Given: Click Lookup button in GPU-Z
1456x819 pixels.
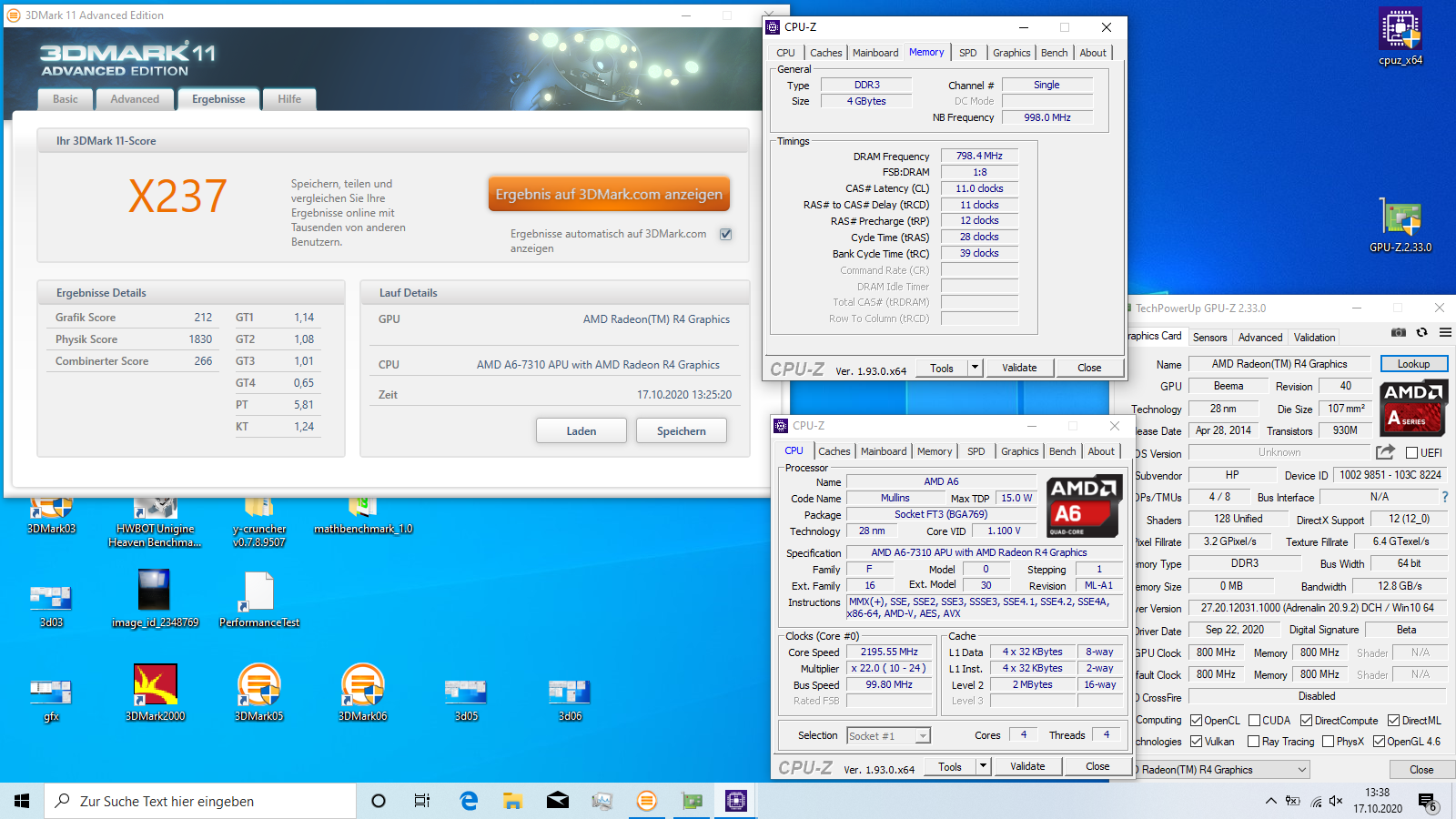Looking at the screenshot, I should (x=1414, y=364).
